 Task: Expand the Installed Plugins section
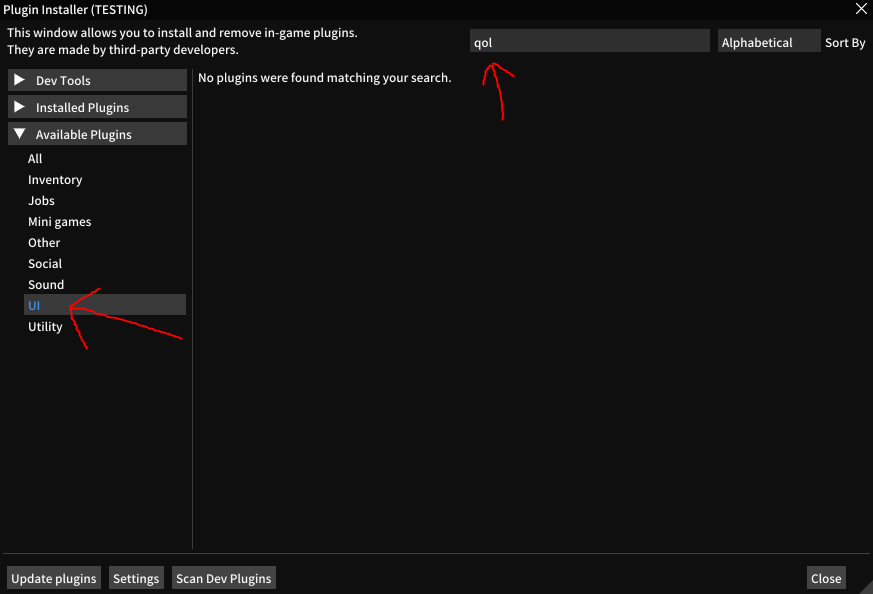[x=97, y=107]
